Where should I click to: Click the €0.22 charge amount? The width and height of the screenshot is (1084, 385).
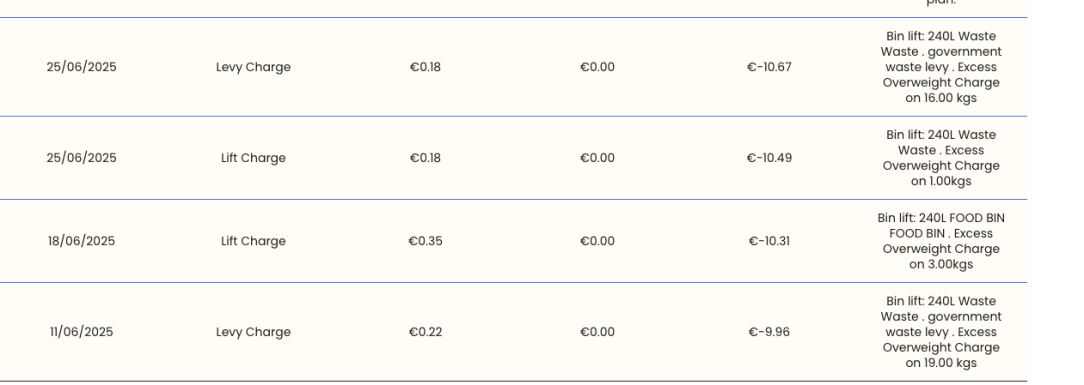tap(425, 332)
